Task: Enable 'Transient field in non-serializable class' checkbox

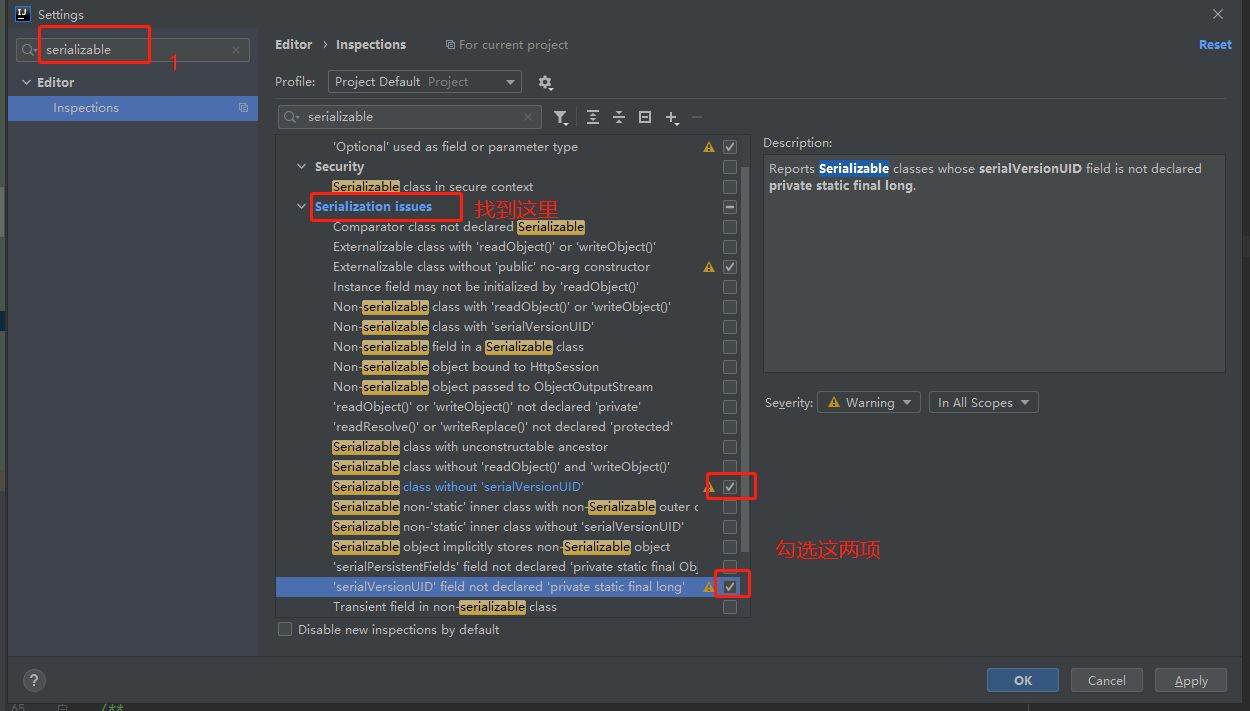Action: (730, 607)
